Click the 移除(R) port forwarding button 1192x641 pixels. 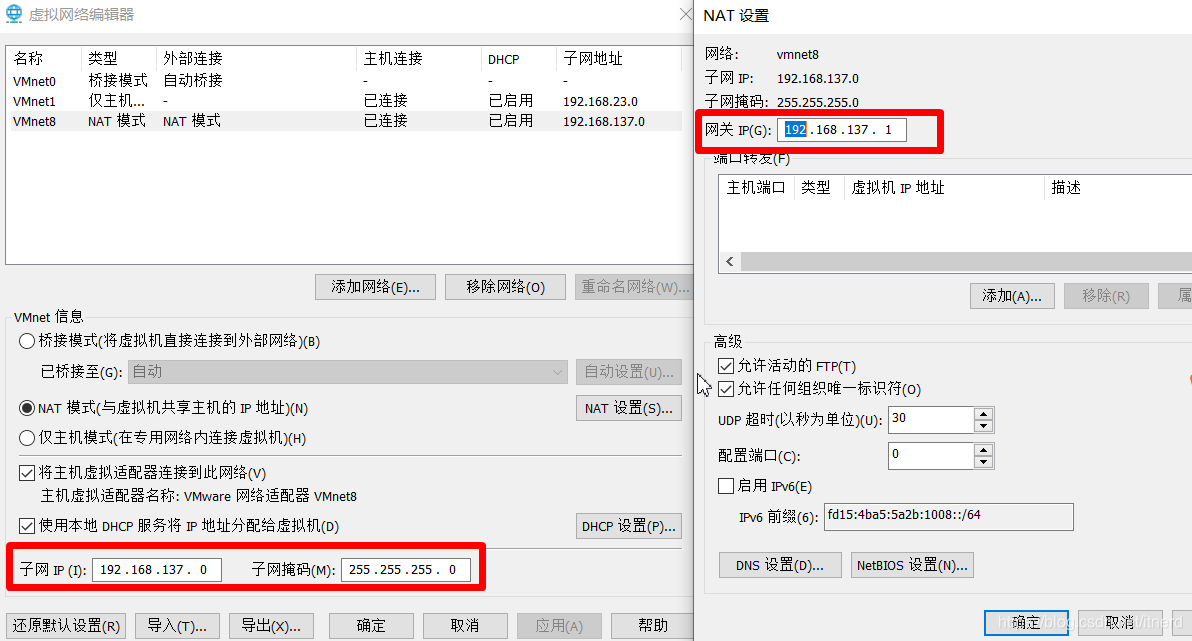[x=1106, y=296]
